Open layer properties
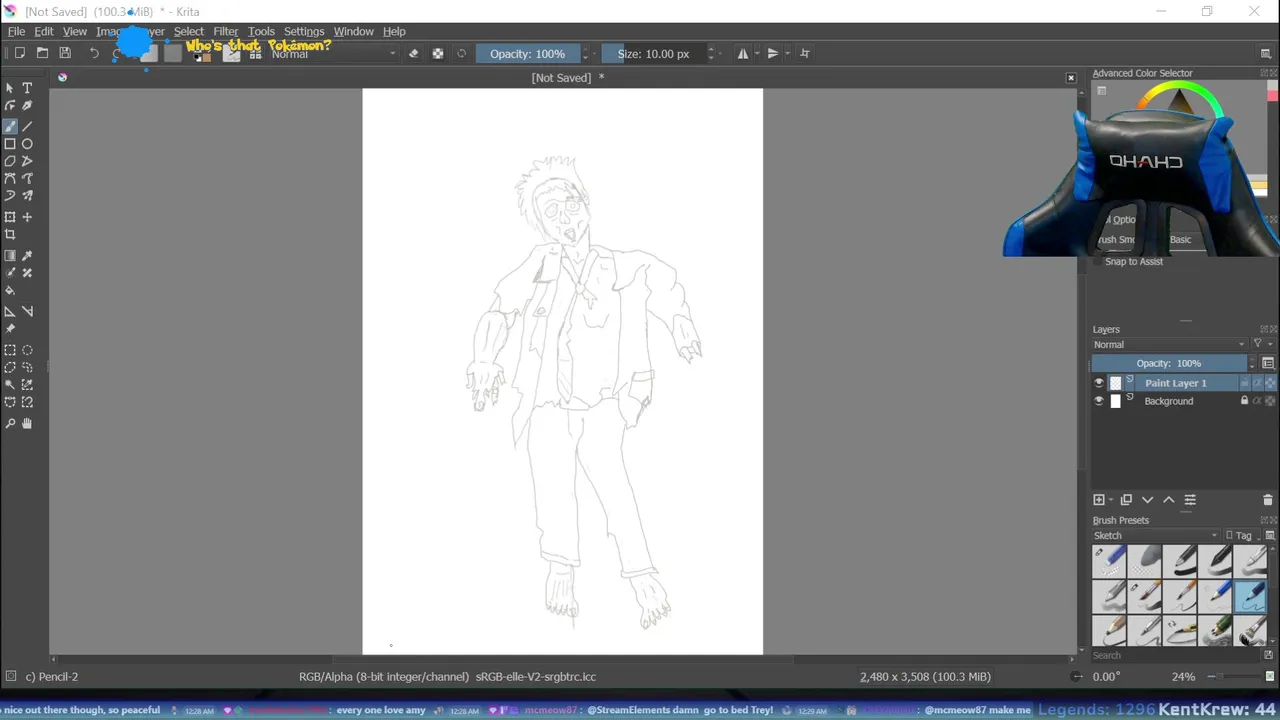1280x720 pixels. (1190, 500)
